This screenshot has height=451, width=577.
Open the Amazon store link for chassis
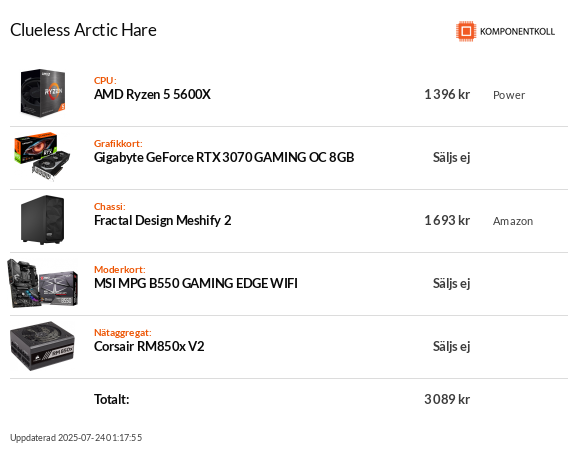point(513,221)
